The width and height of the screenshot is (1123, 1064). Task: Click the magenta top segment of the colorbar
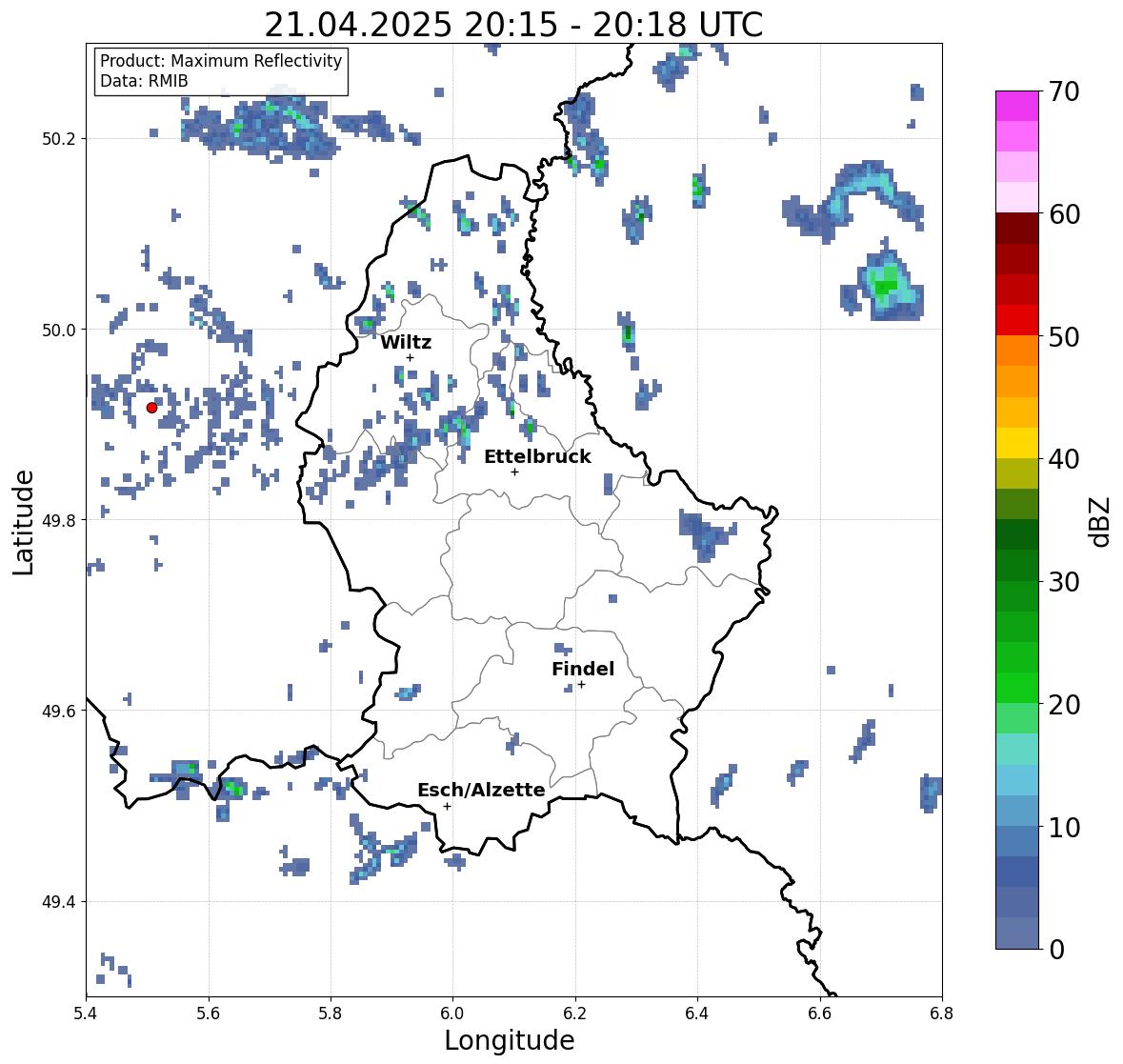(1017, 106)
